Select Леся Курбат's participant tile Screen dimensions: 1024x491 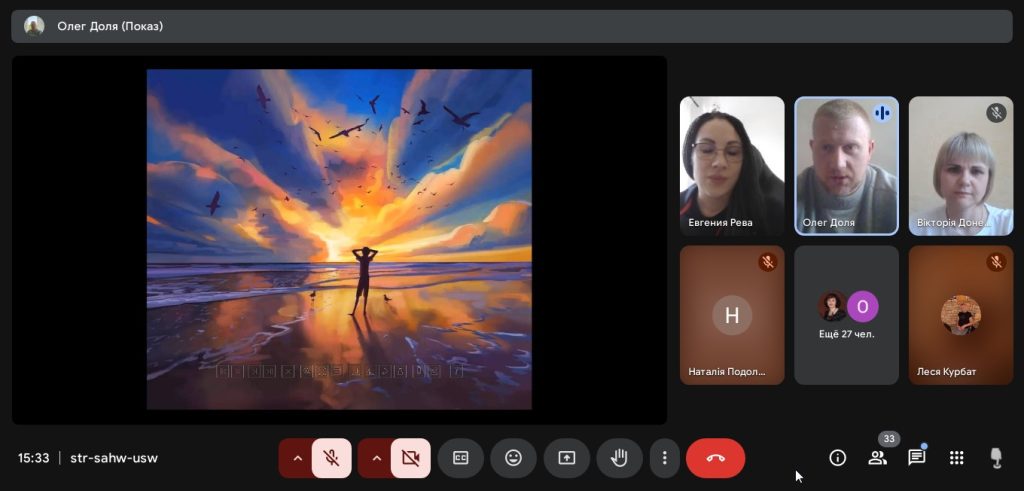(x=961, y=315)
